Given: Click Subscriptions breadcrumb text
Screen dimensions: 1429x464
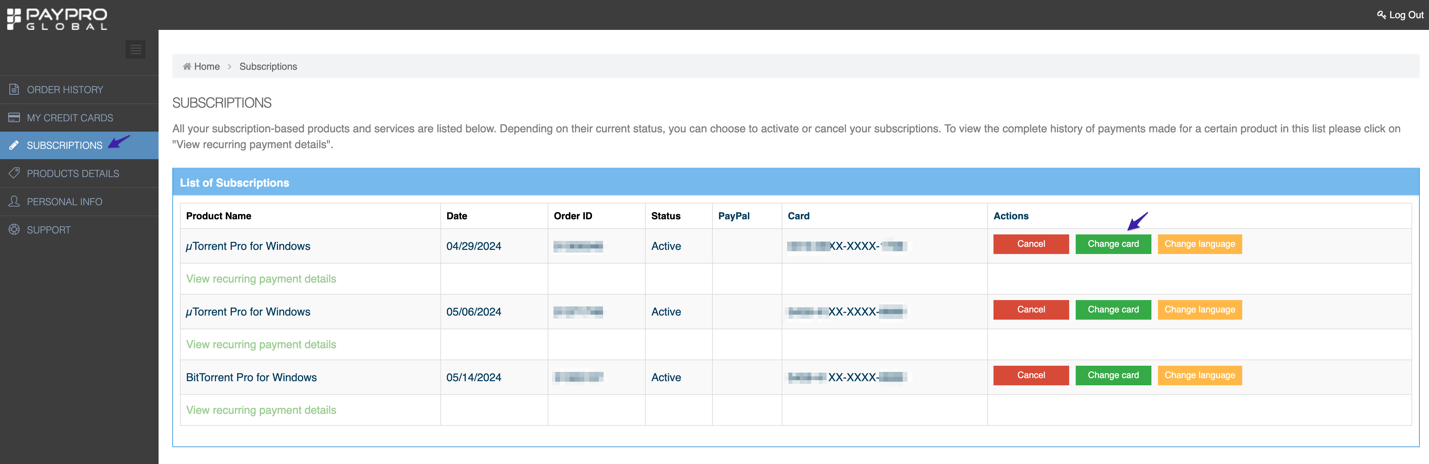Looking at the screenshot, I should (268, 66).
